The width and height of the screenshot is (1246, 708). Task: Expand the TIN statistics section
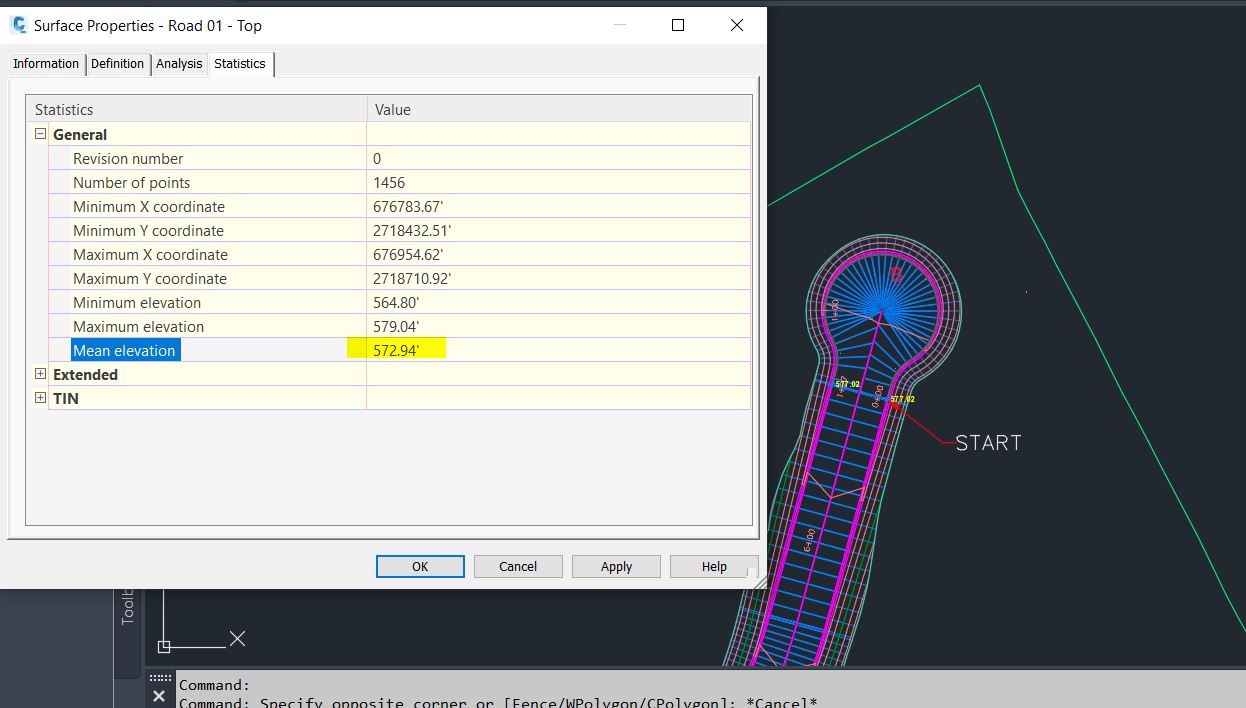[40, 398]
